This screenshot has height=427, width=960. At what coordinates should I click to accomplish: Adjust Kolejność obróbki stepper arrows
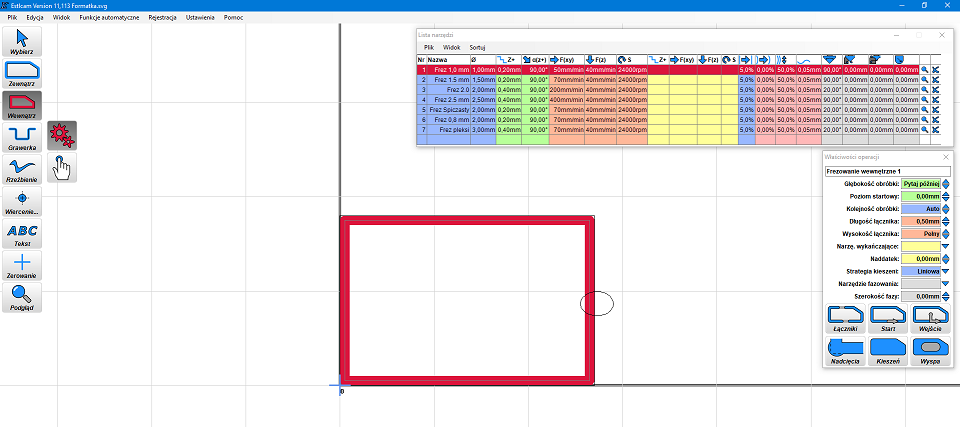click(946, 208)
